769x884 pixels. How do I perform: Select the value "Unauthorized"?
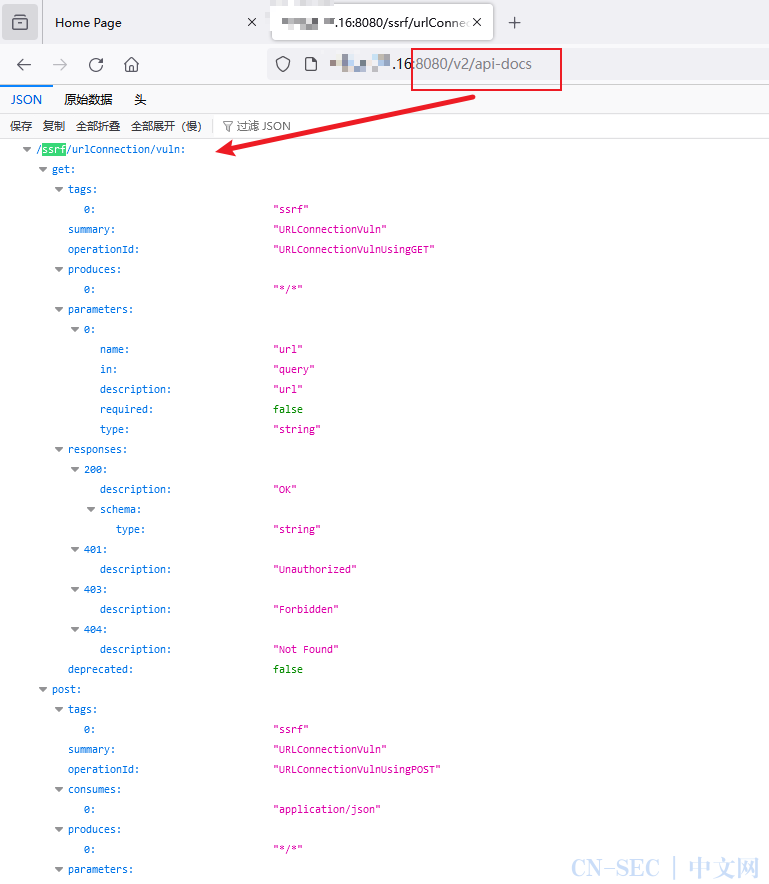(315, 569)
